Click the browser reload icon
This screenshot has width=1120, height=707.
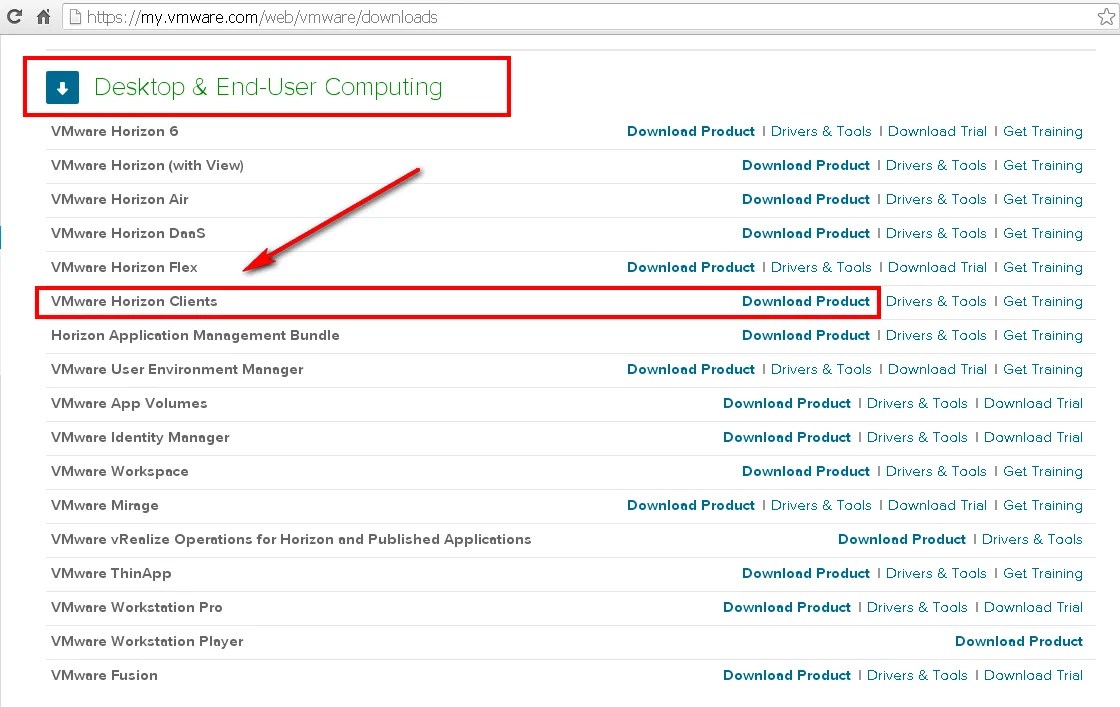[14, 16]
